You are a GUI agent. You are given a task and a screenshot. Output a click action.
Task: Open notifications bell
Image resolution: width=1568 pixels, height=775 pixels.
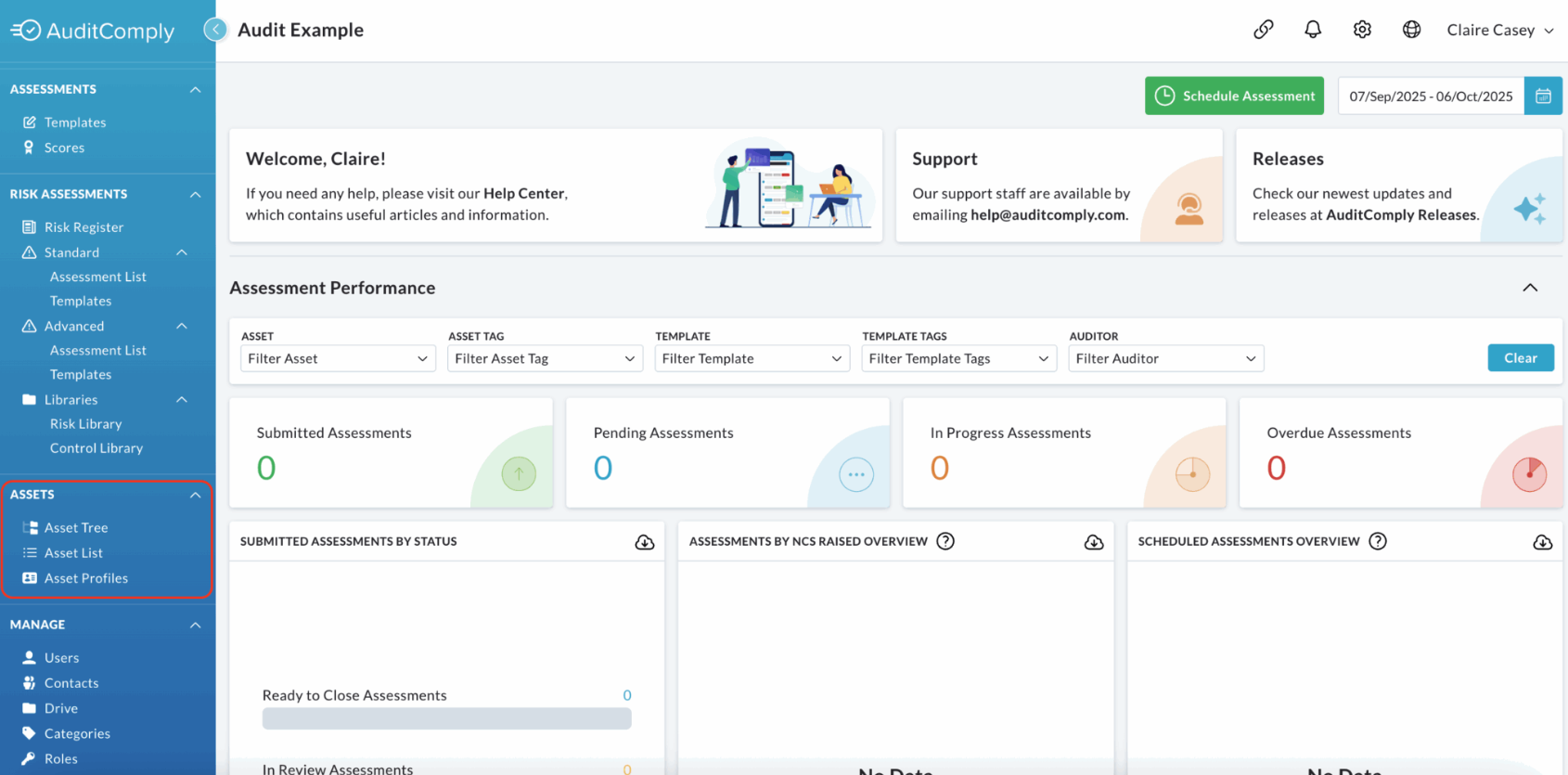click(x=1313, y=30)
